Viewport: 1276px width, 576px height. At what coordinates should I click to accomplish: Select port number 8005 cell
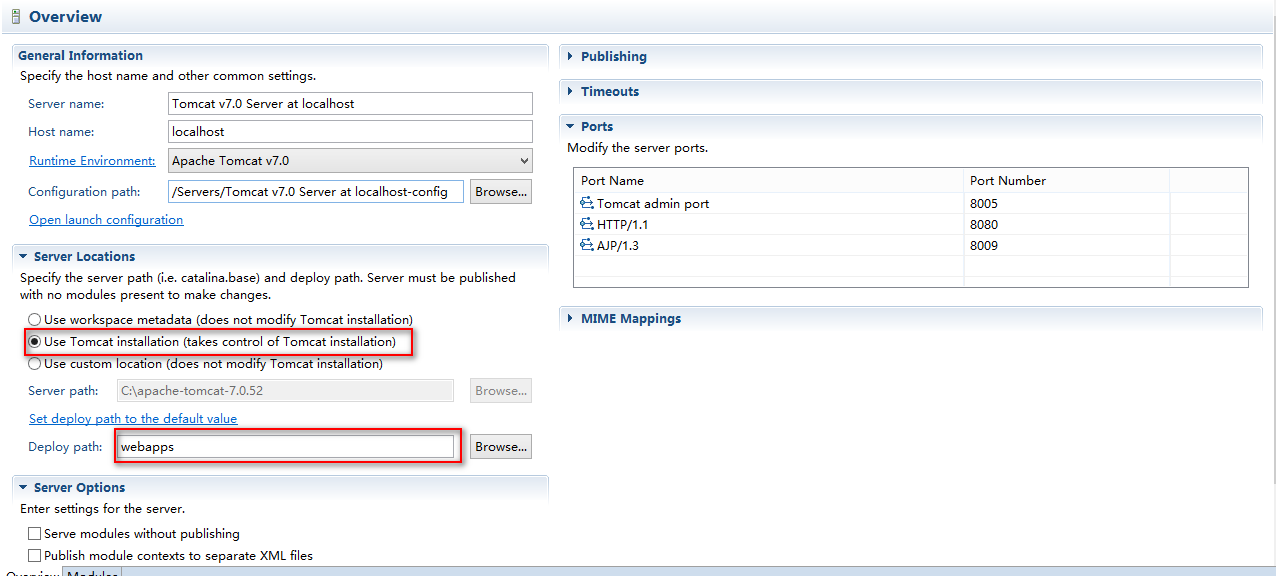pos(1066,203)
